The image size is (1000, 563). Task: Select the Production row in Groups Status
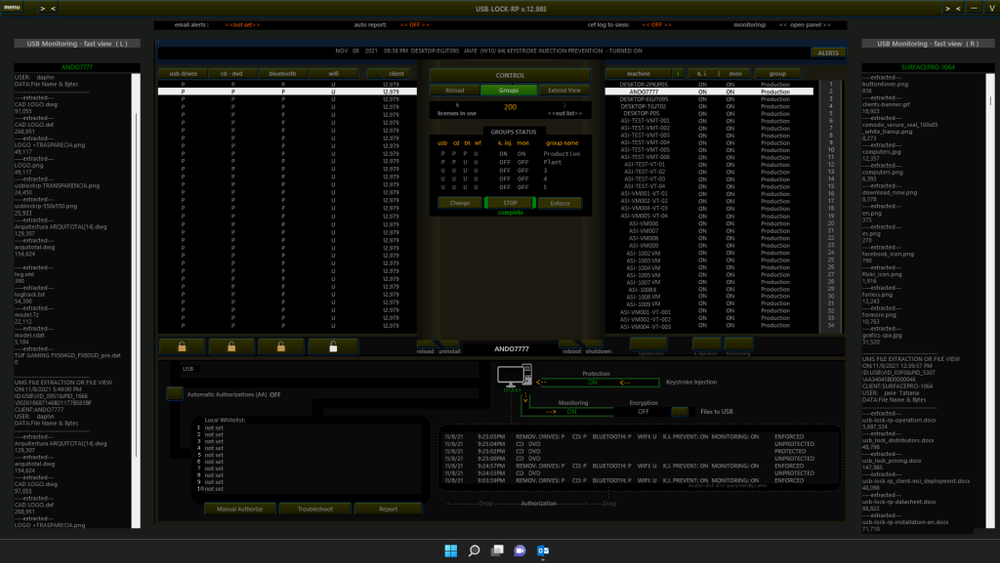point(510,154)
